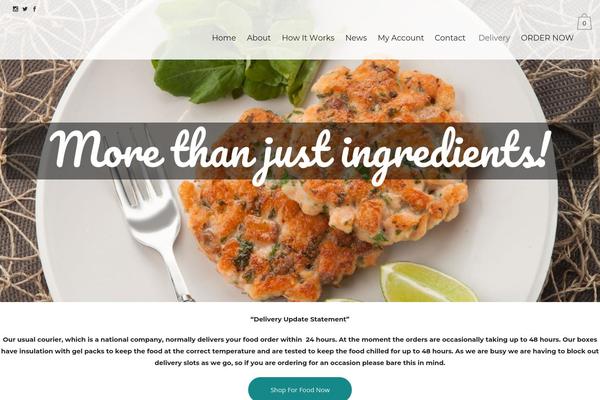Click the Shop For Food Now button
The image size is (600, 400).
click(x=300, y=390)
